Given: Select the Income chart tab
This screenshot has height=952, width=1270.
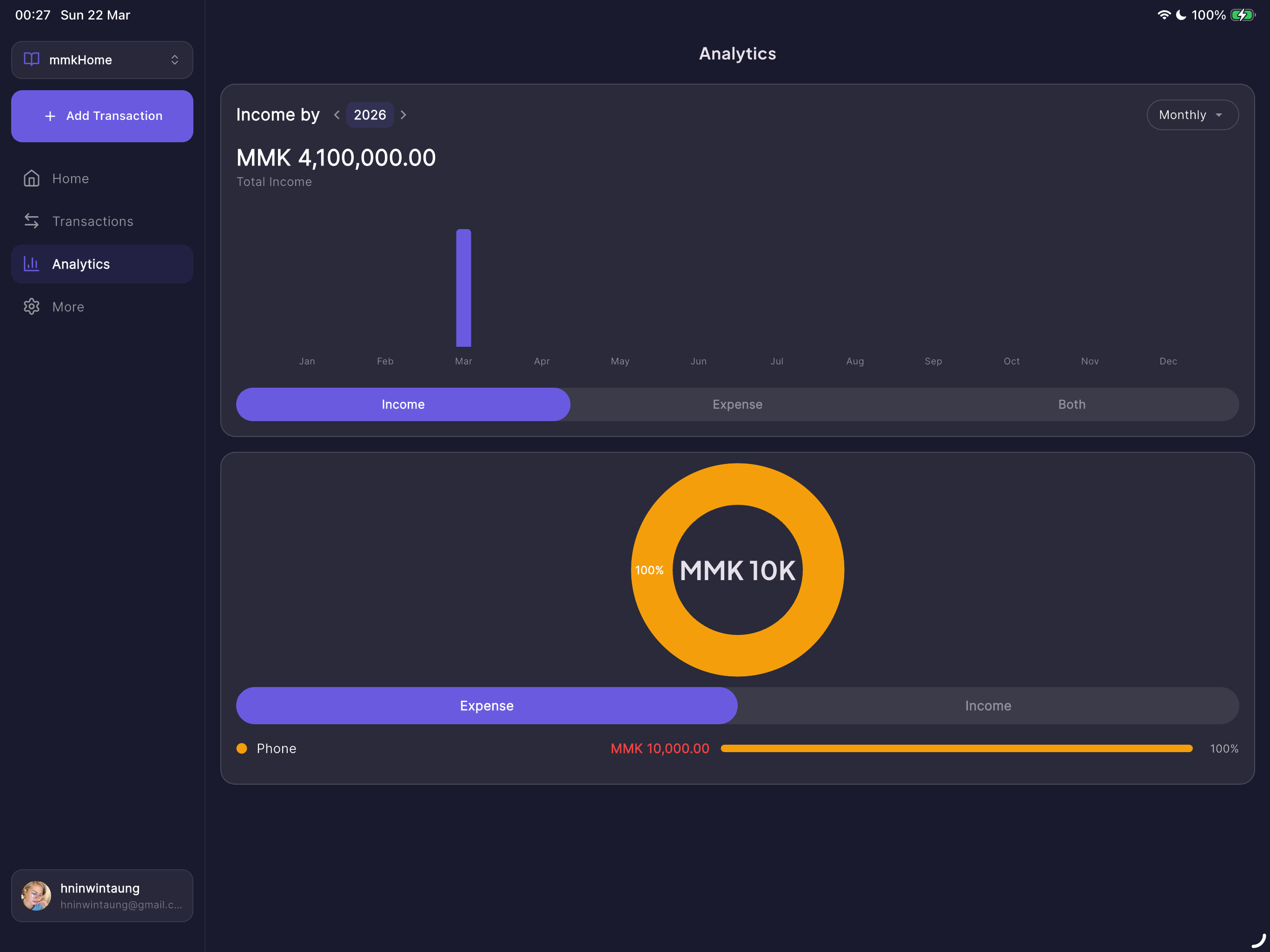Looking at the screenshot, I should pos(403,404).
